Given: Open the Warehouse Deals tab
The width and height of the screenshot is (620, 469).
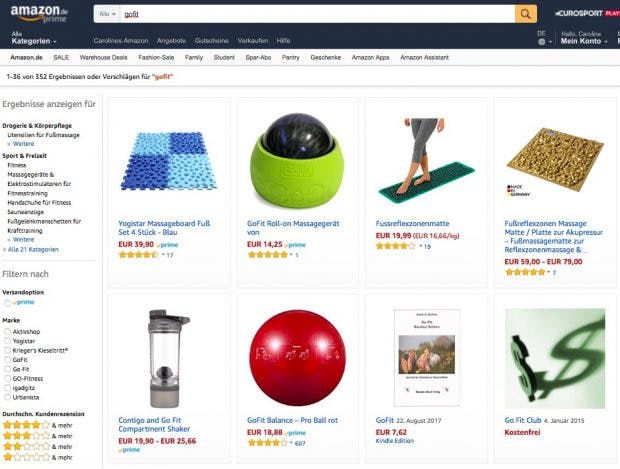Looking at the screenshot, I should coord(104,58).
